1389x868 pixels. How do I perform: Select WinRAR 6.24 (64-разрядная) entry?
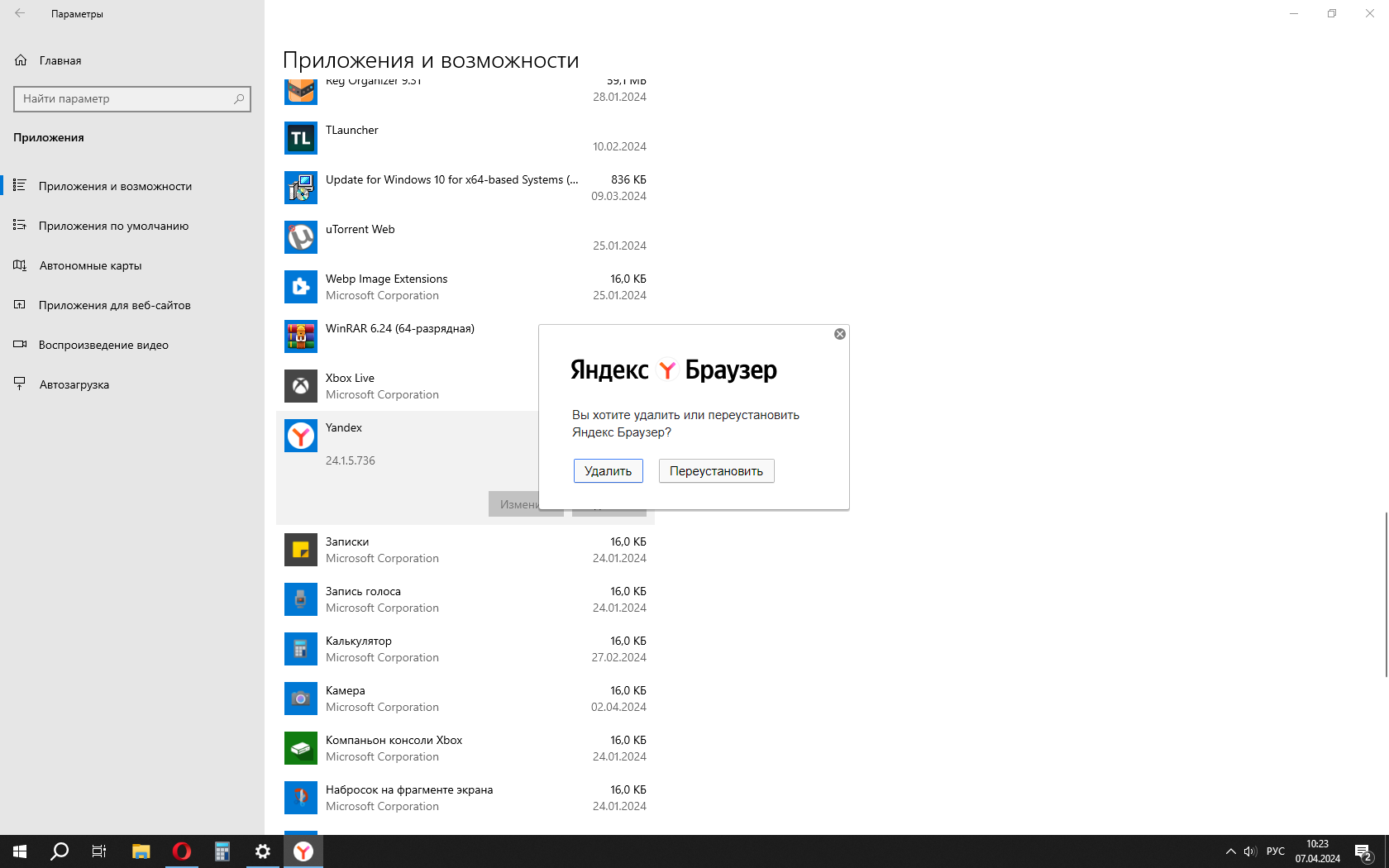click(x=400, y=328)
